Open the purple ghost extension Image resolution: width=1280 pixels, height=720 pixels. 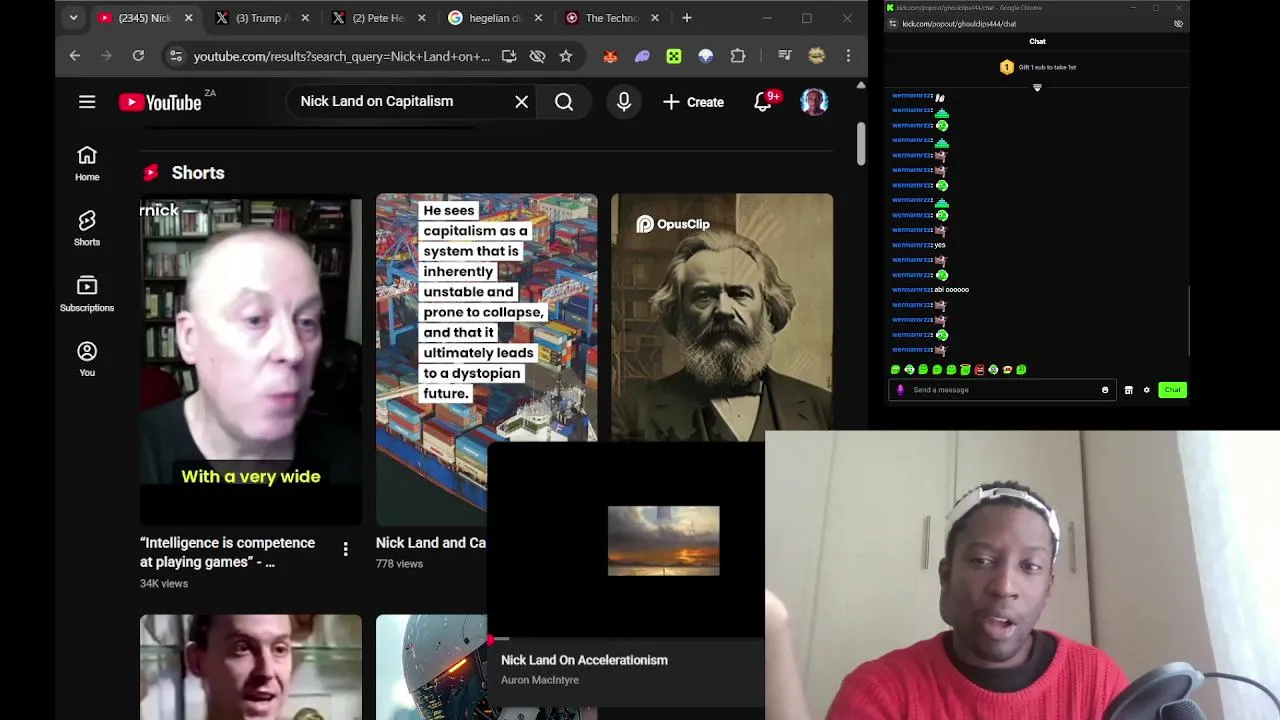[x=642, y=56]
